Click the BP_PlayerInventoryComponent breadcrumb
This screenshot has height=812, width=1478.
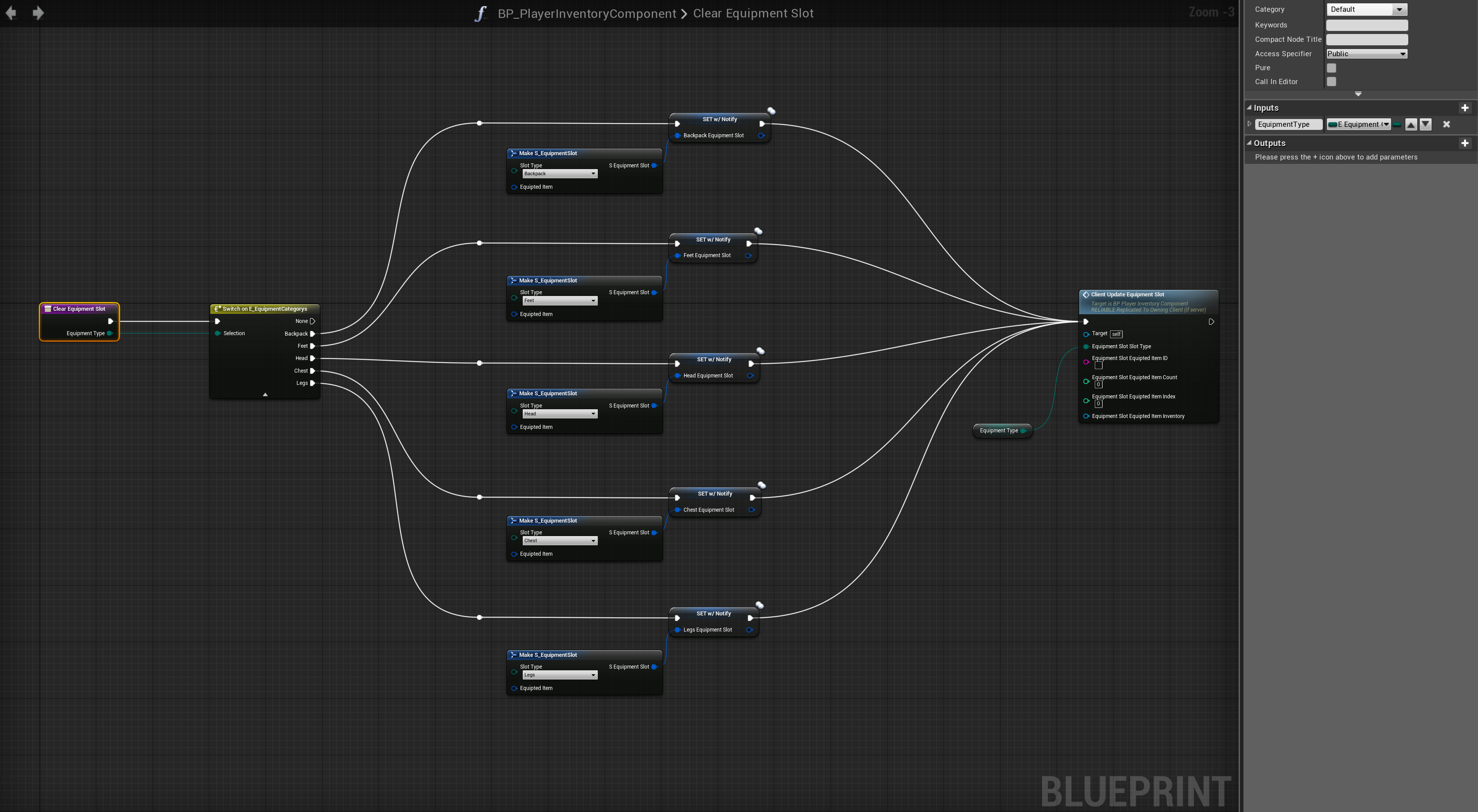(586, 13)
